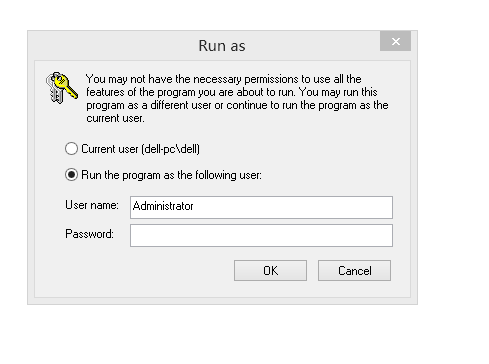Screen dimensions: 489x364
Task: Click the yellow key in the icon
Action: coord(66,86)
